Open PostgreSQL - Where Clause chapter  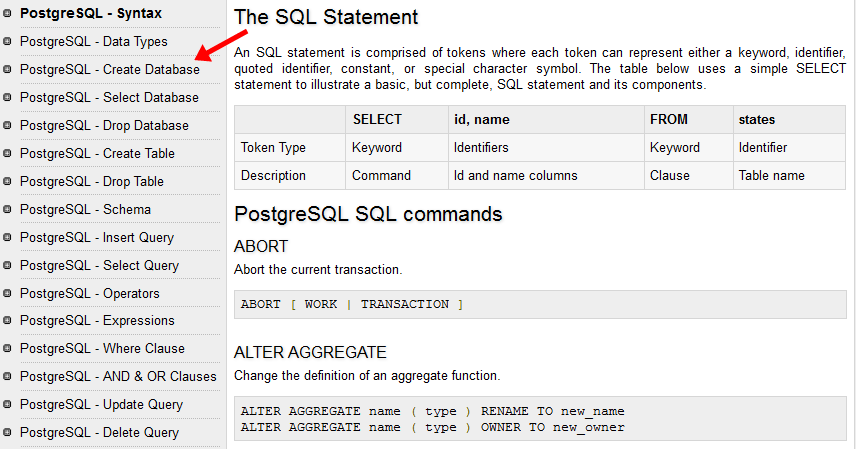[102, 349]
